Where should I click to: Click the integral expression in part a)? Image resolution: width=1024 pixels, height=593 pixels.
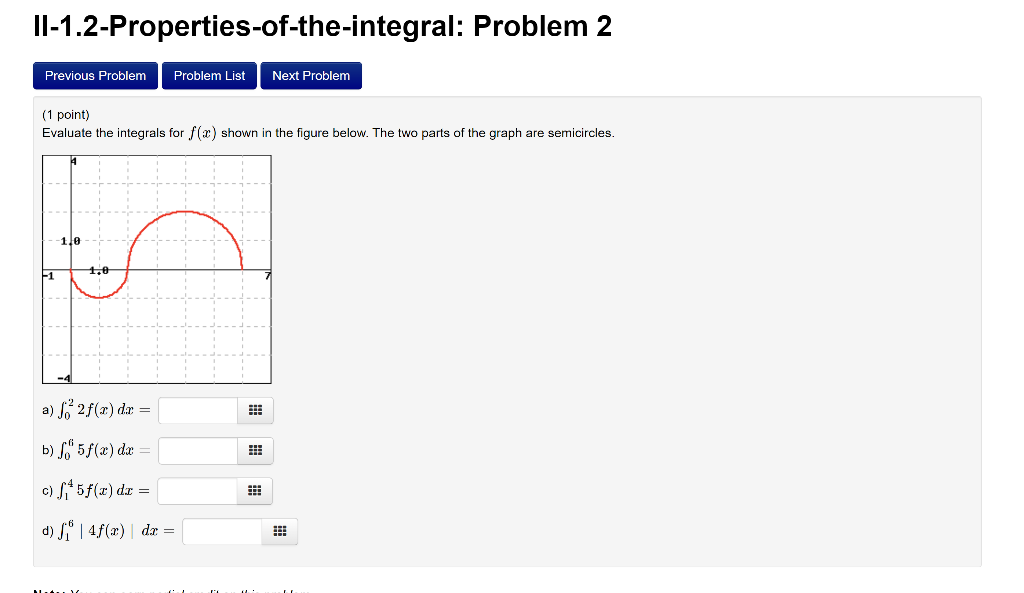(95, 409)
